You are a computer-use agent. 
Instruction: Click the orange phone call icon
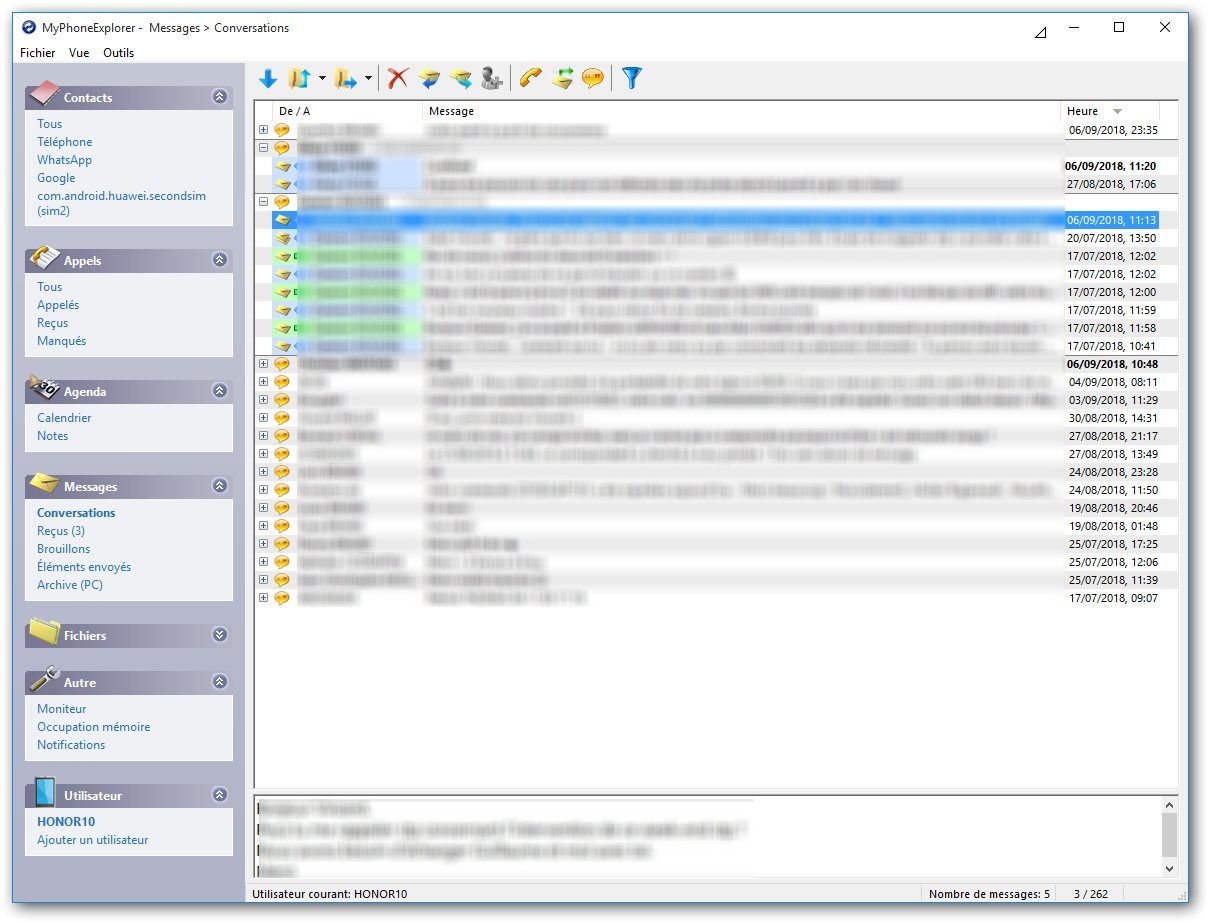(x=531, y=78)
